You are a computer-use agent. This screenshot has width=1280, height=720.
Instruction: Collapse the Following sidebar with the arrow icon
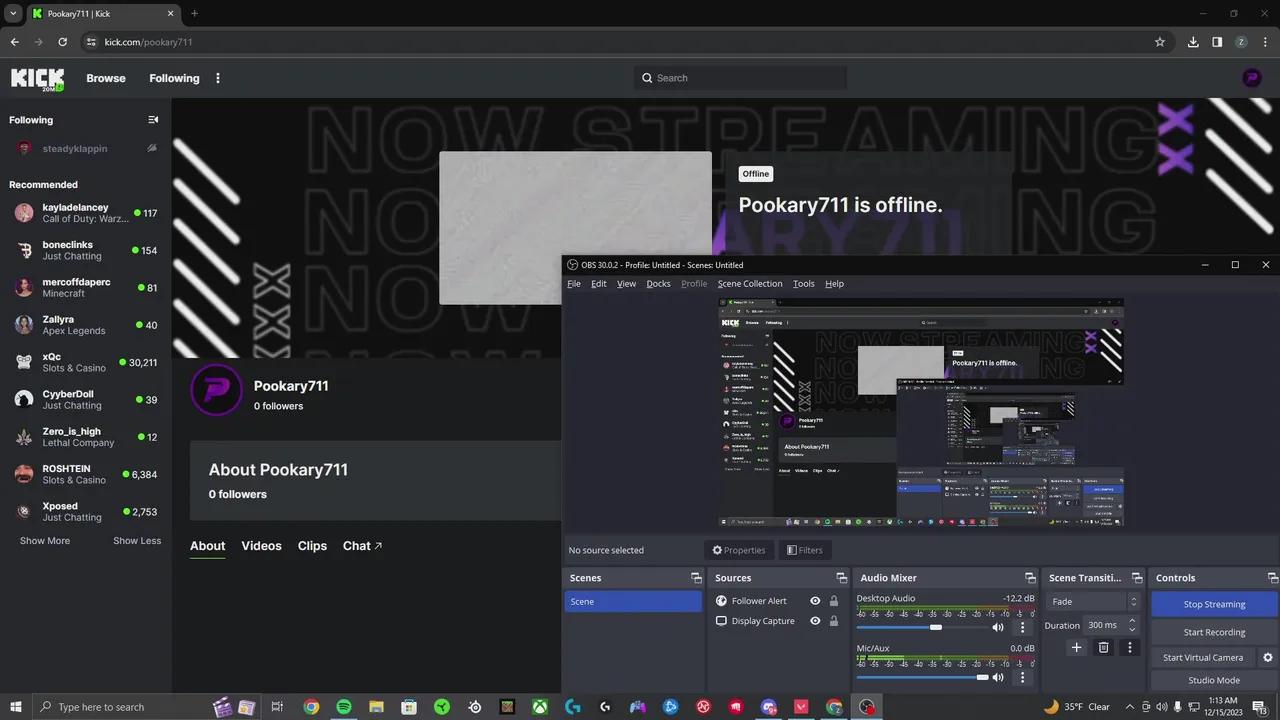153,120
